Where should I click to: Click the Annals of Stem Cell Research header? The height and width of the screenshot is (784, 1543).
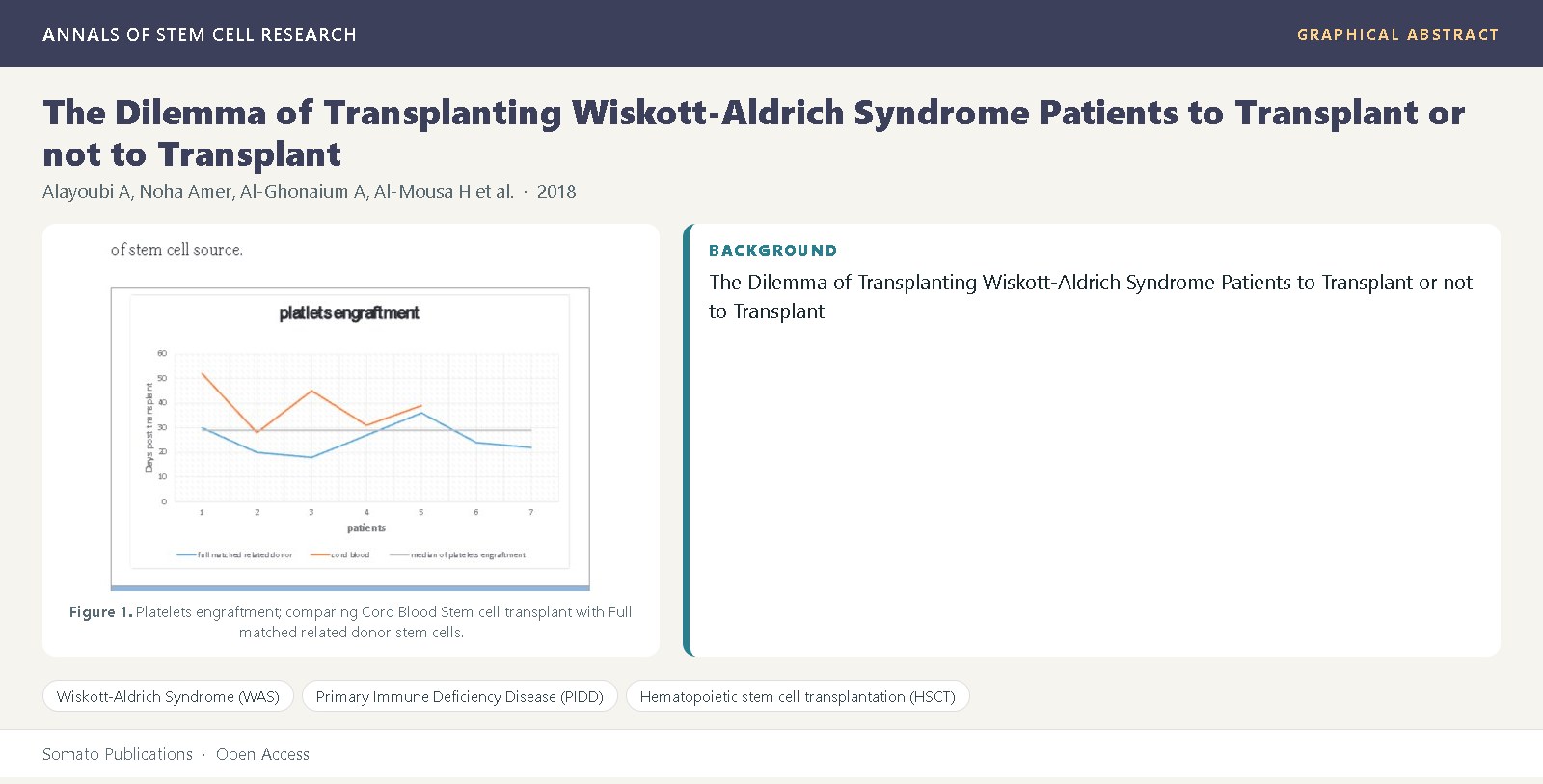[200, 34]
